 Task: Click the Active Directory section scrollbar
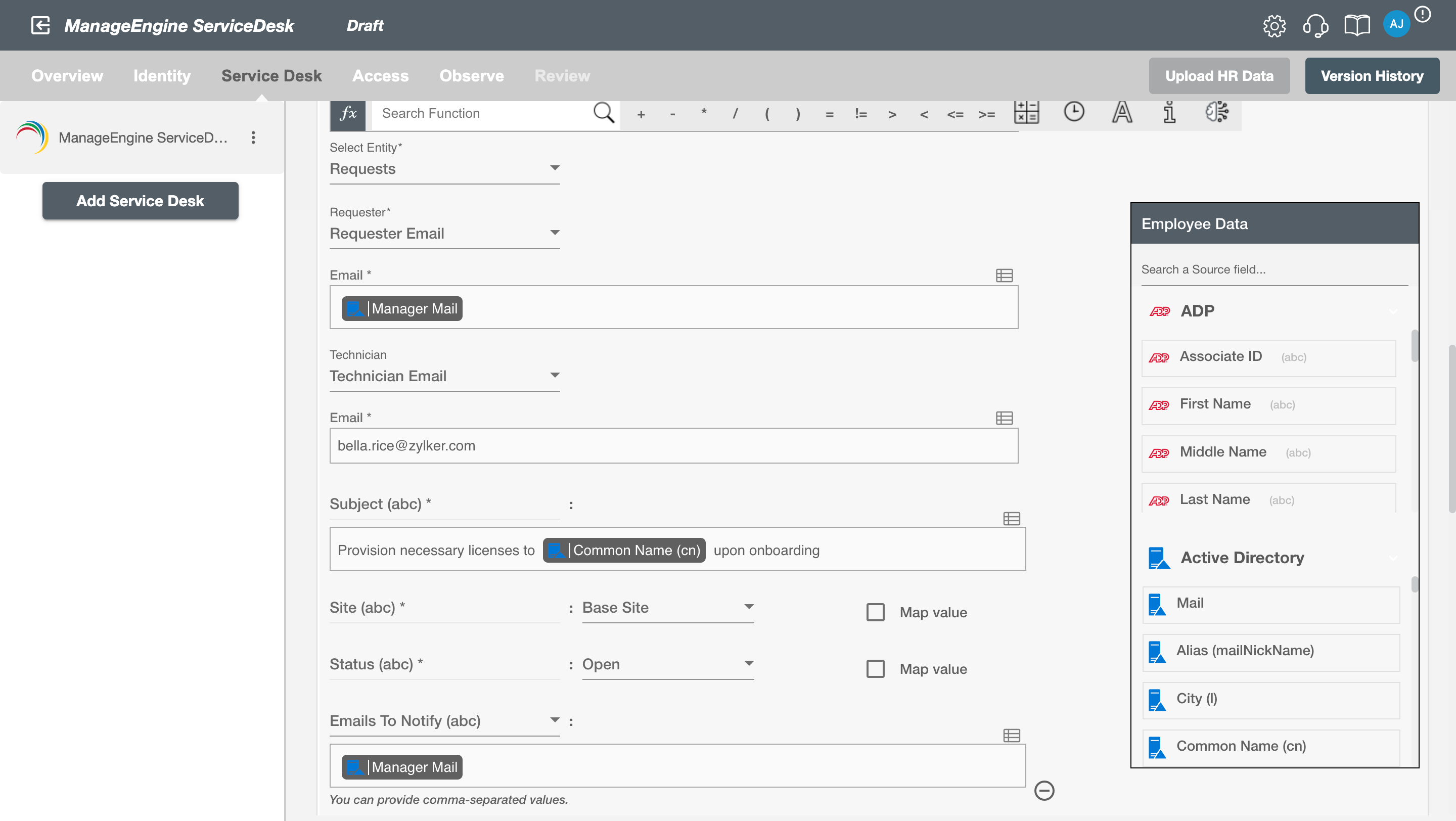(x=1414, y=584)
